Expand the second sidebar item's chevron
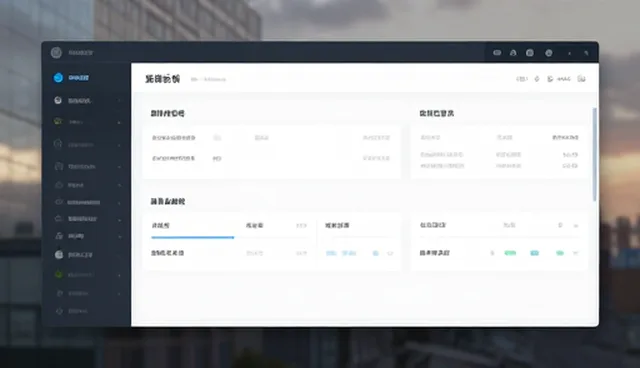This screenshot has width=640, height=368. coord(119,100)
